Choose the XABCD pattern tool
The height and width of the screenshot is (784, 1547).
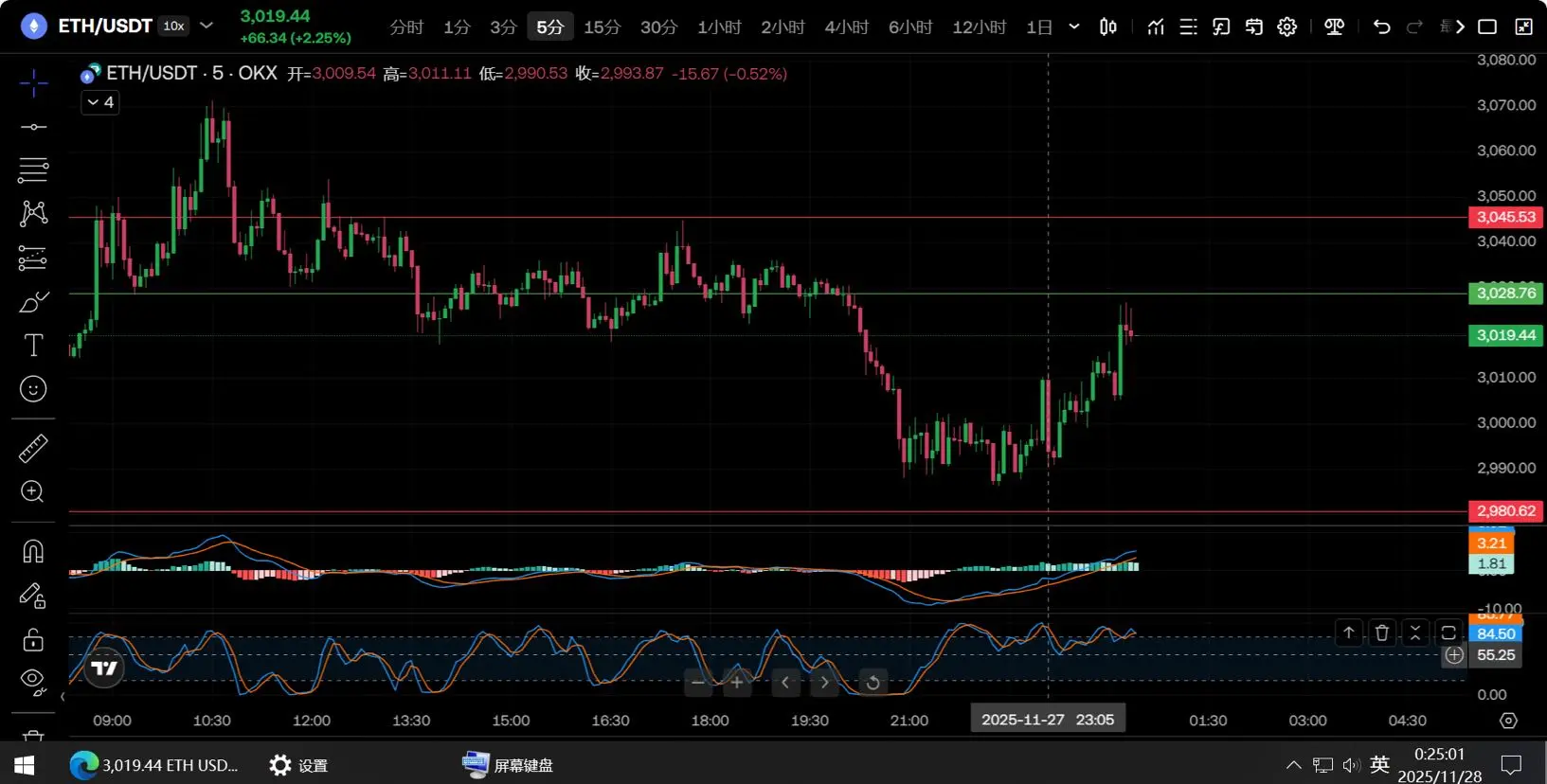point(33,213)
